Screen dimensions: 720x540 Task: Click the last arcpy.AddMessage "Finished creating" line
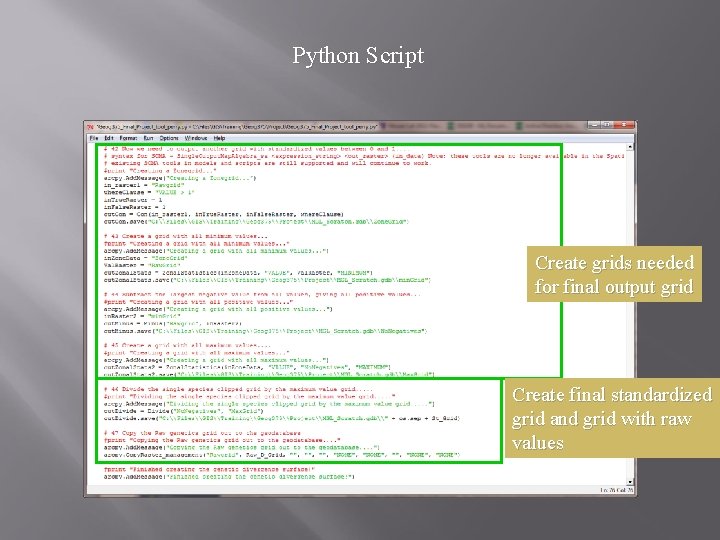229,477
